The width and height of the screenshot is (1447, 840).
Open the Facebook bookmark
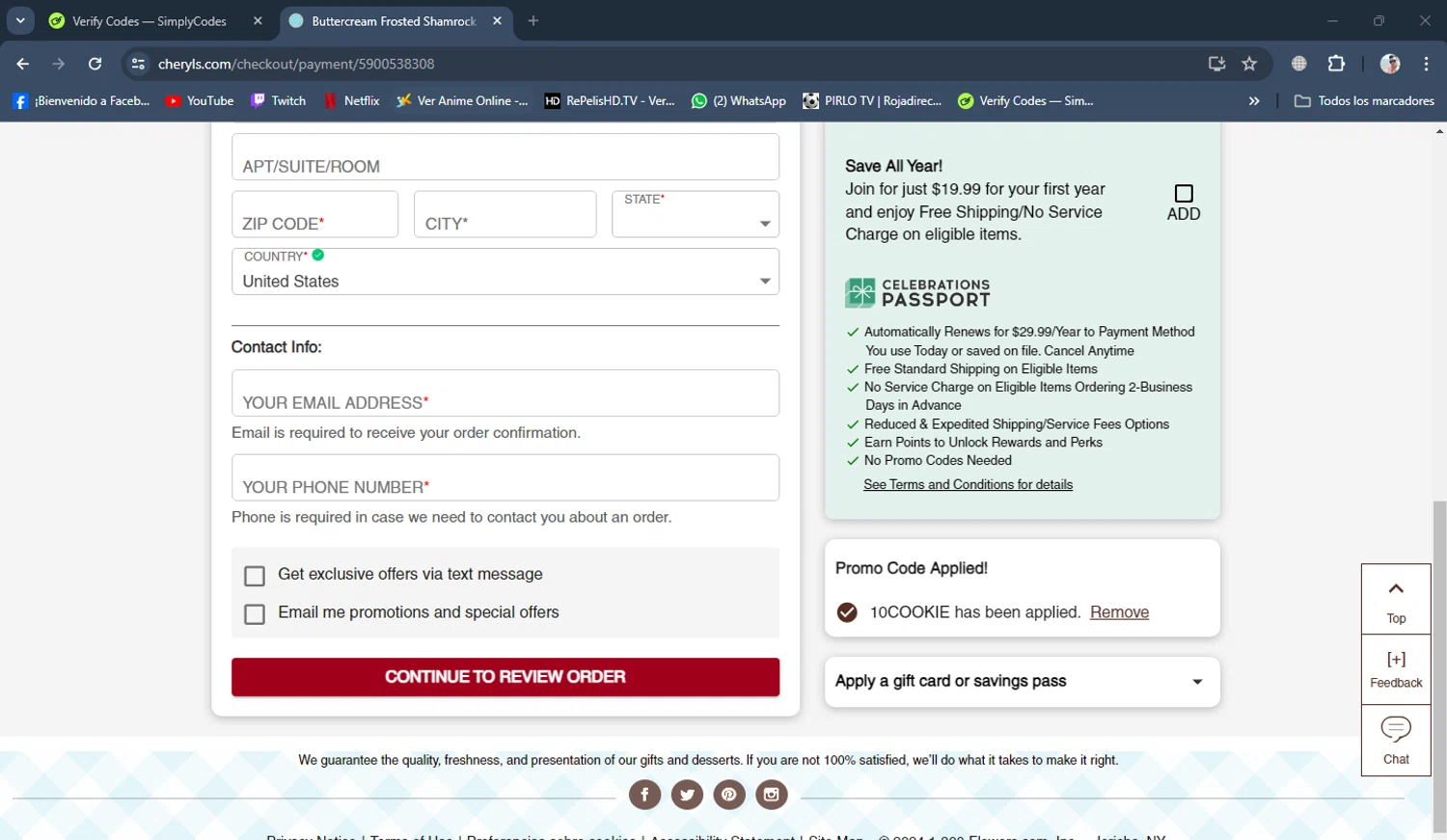coord(81,100)
